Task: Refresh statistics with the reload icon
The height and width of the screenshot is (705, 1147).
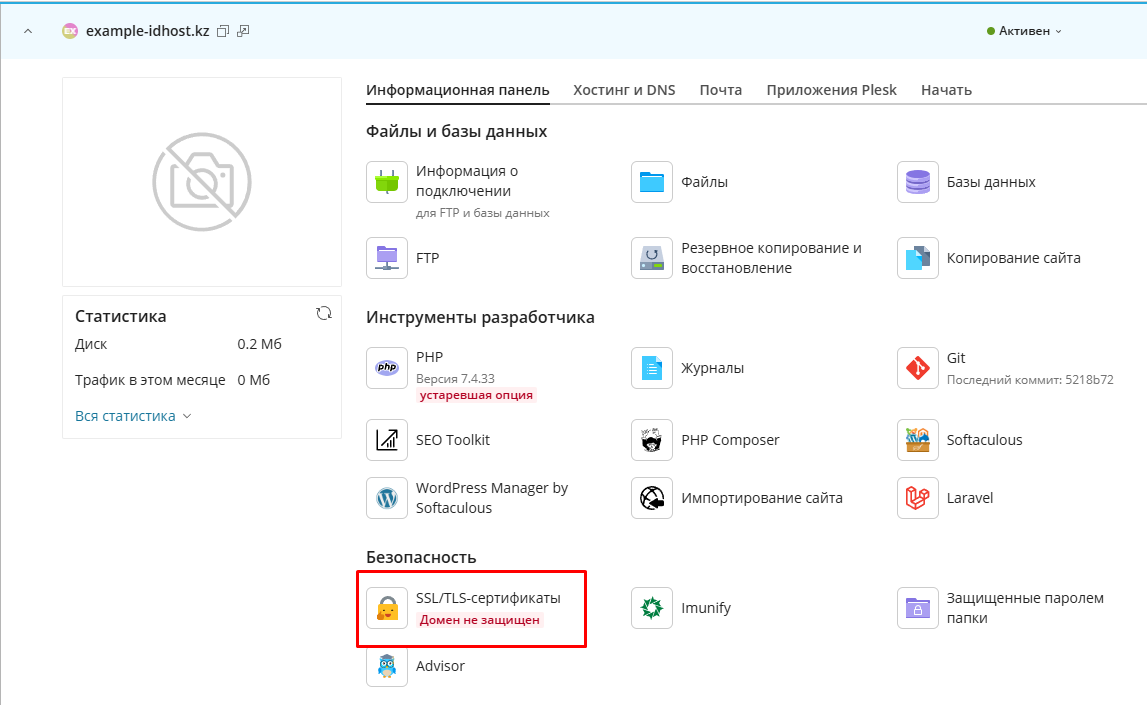Action: [x=324, y=314]
